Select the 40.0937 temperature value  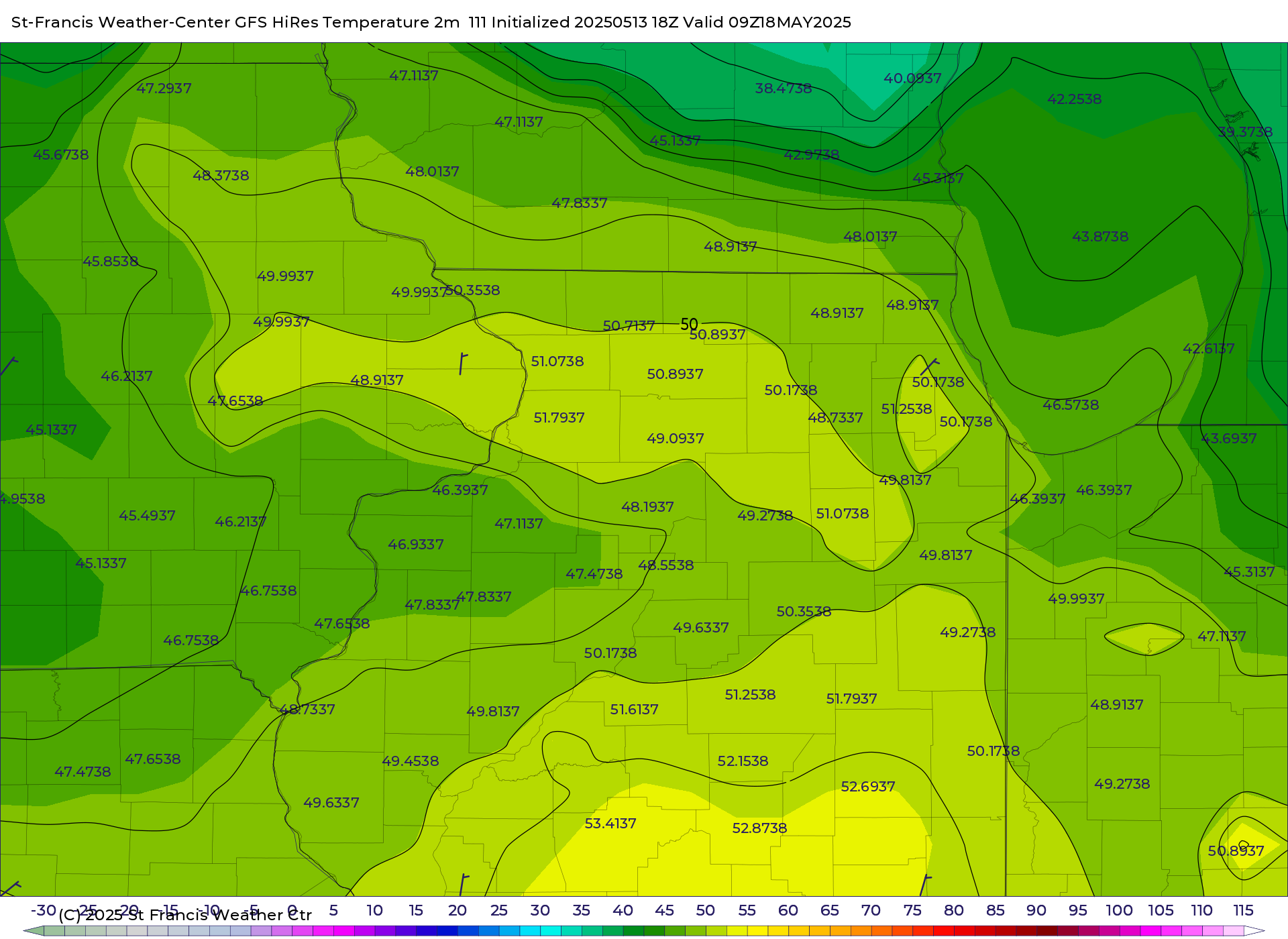point(912,78)
